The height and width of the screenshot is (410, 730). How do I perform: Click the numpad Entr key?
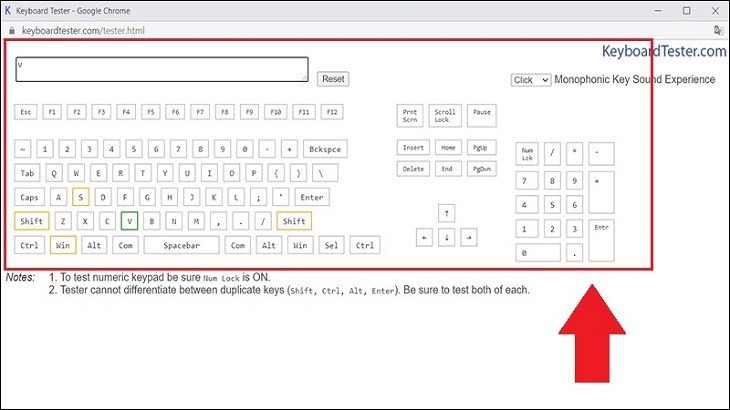(x=602, y=241)
